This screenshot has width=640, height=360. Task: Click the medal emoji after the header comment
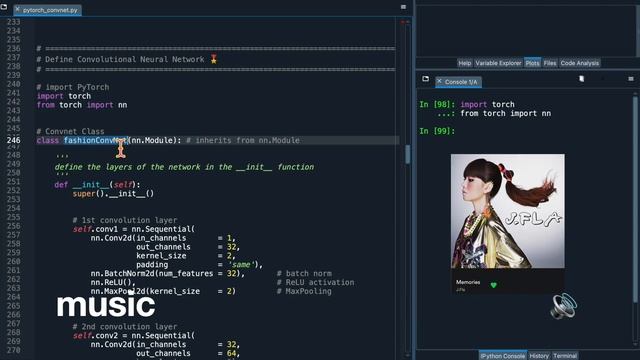(x=214, y=59)
